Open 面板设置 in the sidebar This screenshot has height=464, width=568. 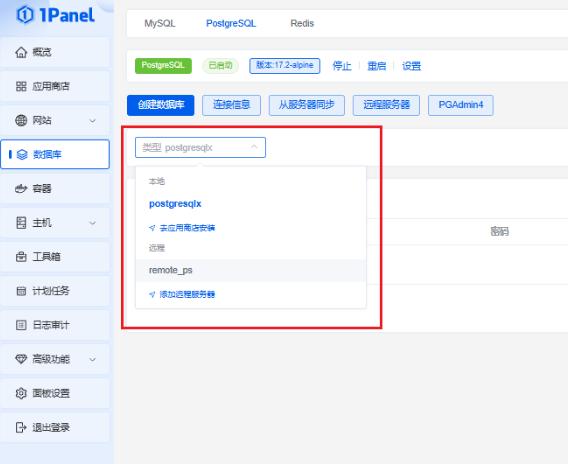(55, 393)
